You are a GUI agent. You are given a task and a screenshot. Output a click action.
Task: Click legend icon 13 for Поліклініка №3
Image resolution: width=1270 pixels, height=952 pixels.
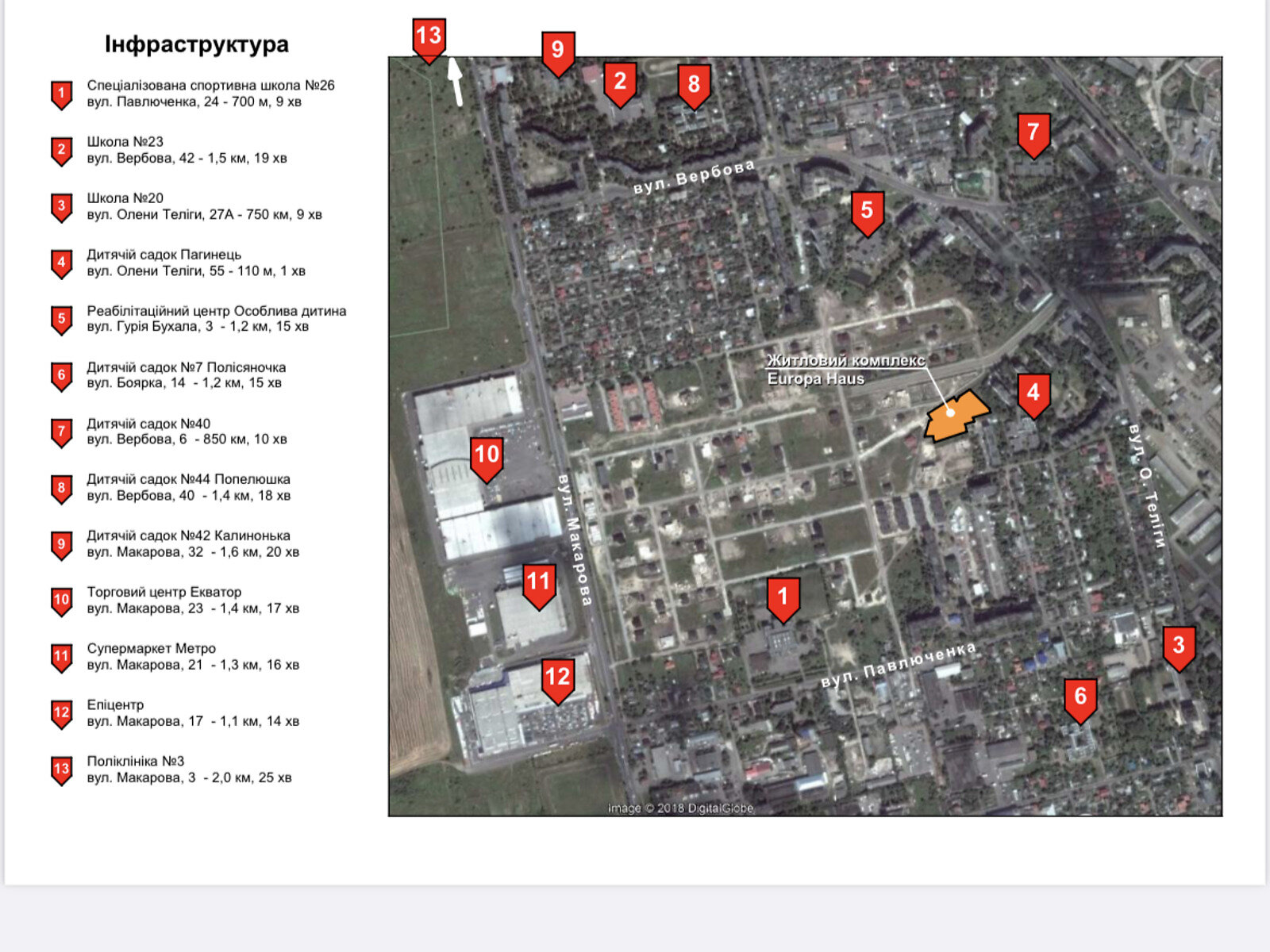[x=62, y=770]
